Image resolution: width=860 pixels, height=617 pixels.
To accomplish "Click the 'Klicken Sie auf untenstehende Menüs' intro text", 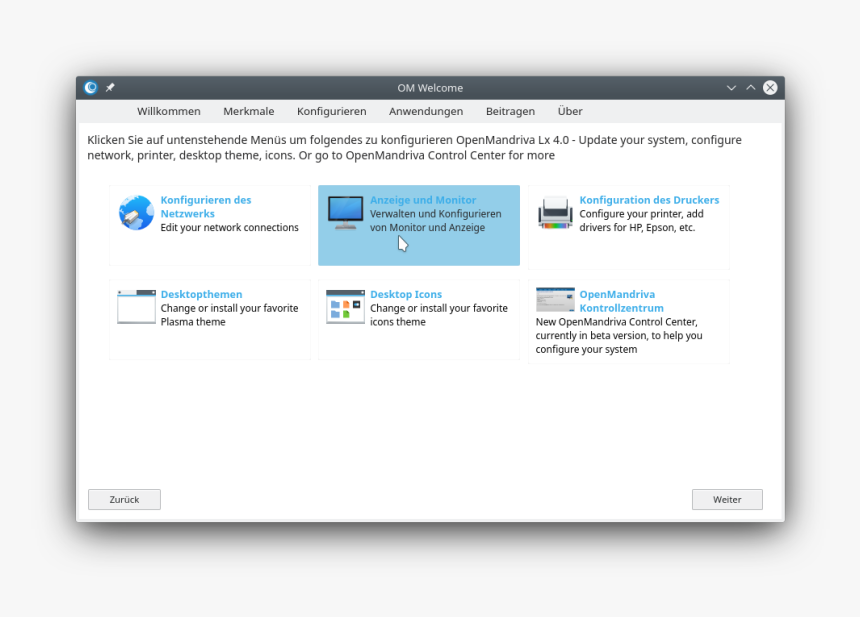I will 414,148.
